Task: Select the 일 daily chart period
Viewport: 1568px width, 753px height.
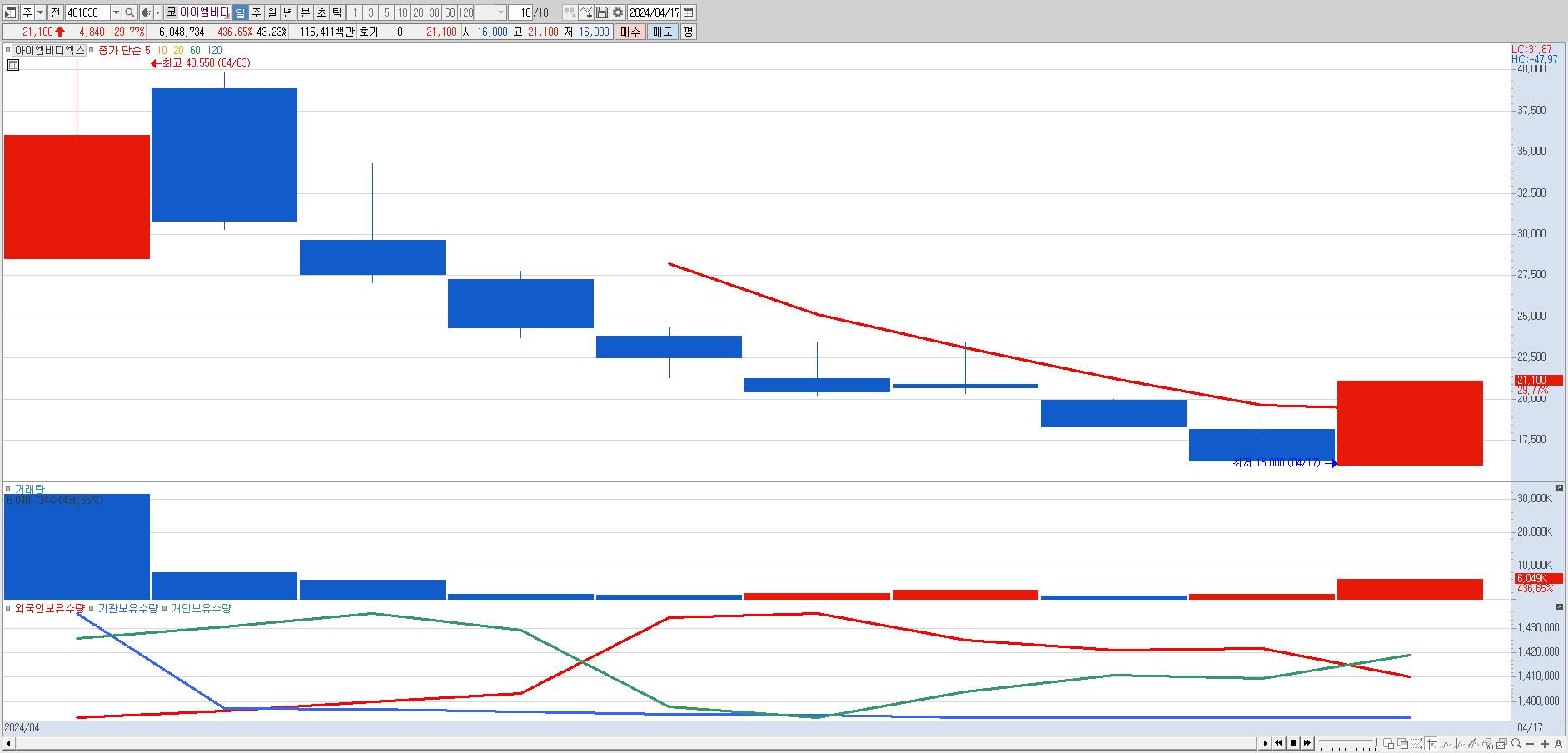Action: [x=240, y=12]
